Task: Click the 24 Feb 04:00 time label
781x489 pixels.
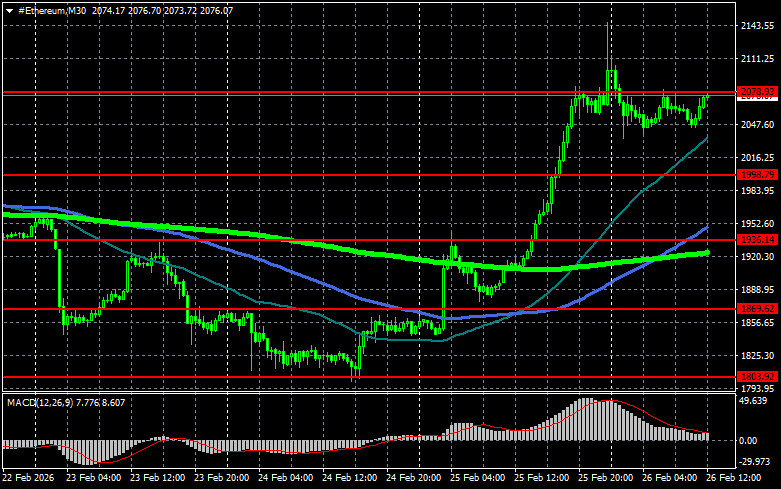Action: click(x=285, y=478)
